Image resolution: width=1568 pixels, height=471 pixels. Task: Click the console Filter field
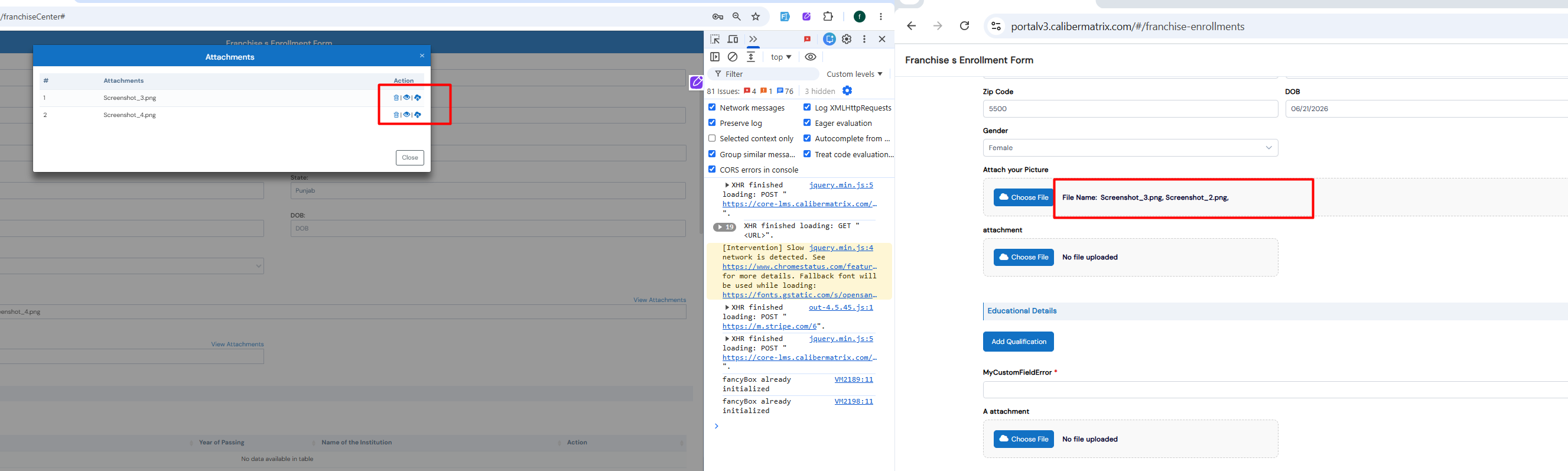(765, 74)
